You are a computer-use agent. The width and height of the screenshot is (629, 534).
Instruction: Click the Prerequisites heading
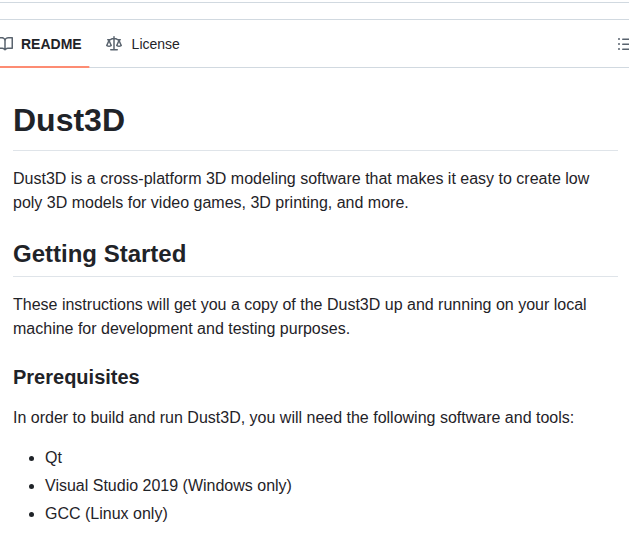click(x=76, y=377)
